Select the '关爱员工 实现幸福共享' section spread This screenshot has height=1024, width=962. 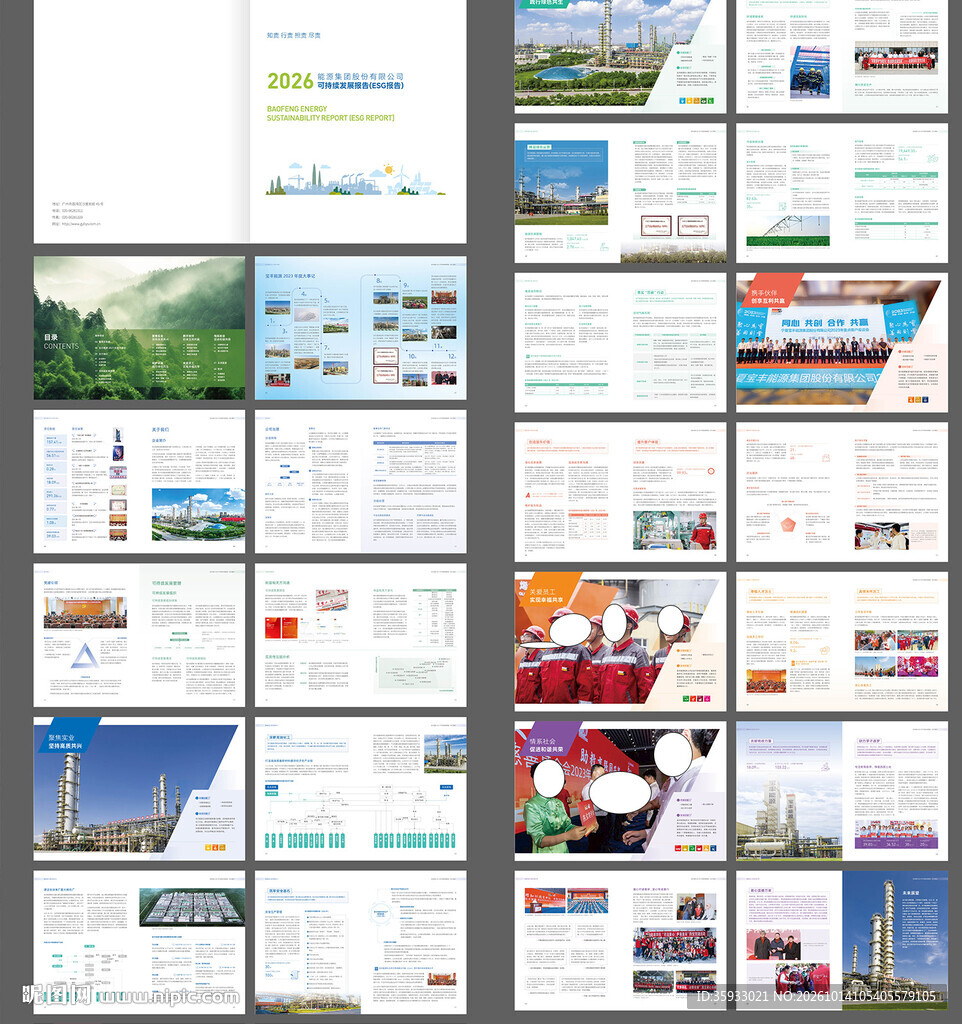point(620,642)
